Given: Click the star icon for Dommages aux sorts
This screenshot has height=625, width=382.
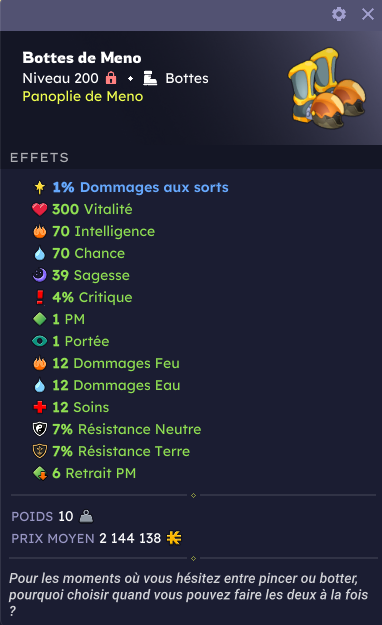Looking at the screenshot, I should coord(39,187).
